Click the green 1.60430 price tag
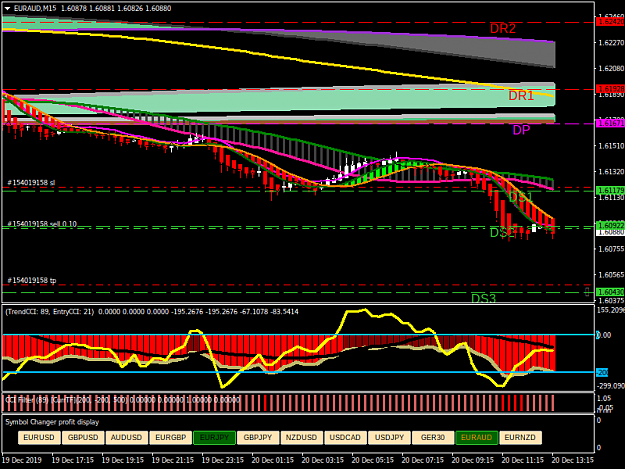This screenshot has height=469, width=625. click(x=610, y=292)
